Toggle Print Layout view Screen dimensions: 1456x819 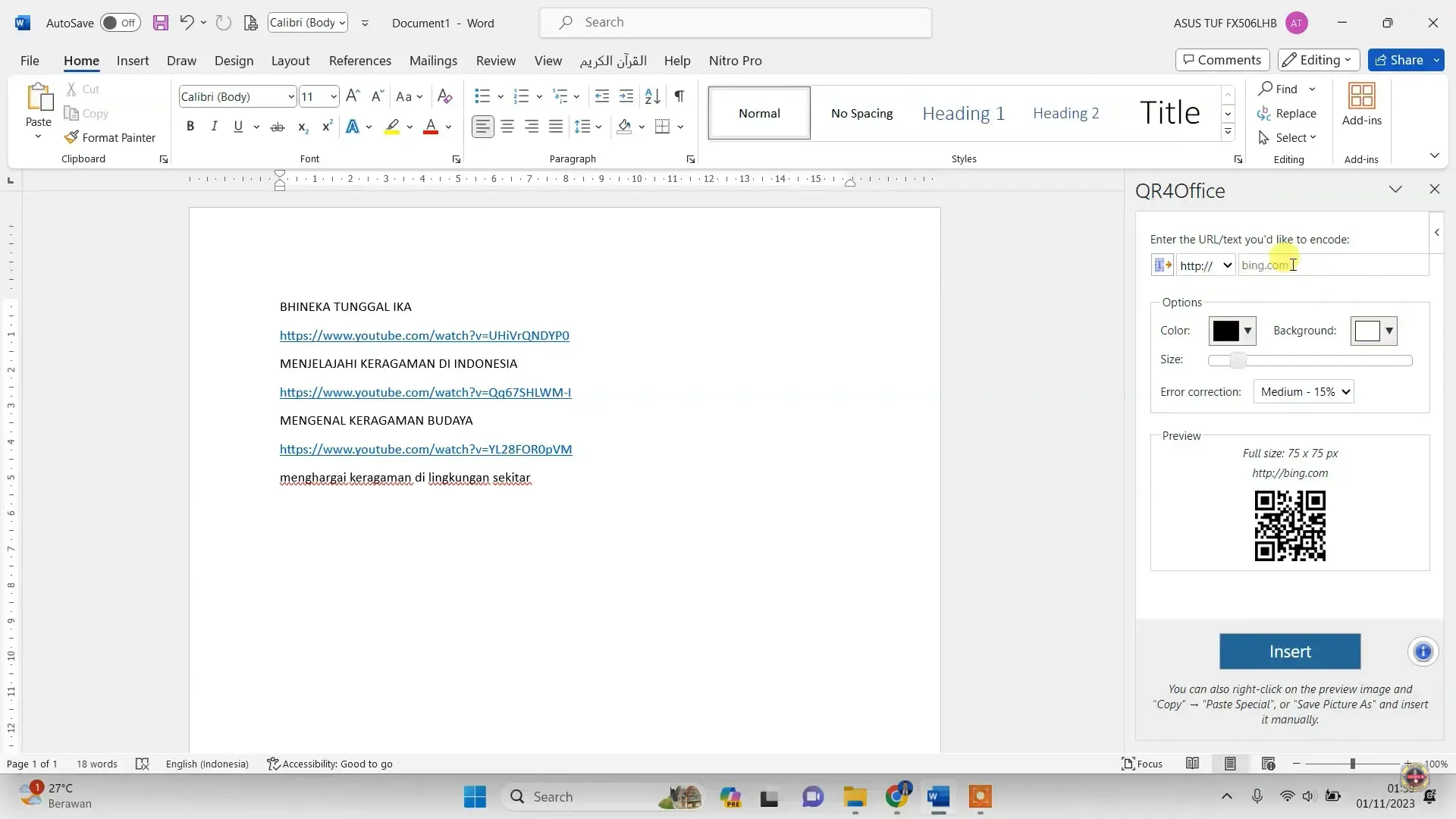(x=1231, y=764)
